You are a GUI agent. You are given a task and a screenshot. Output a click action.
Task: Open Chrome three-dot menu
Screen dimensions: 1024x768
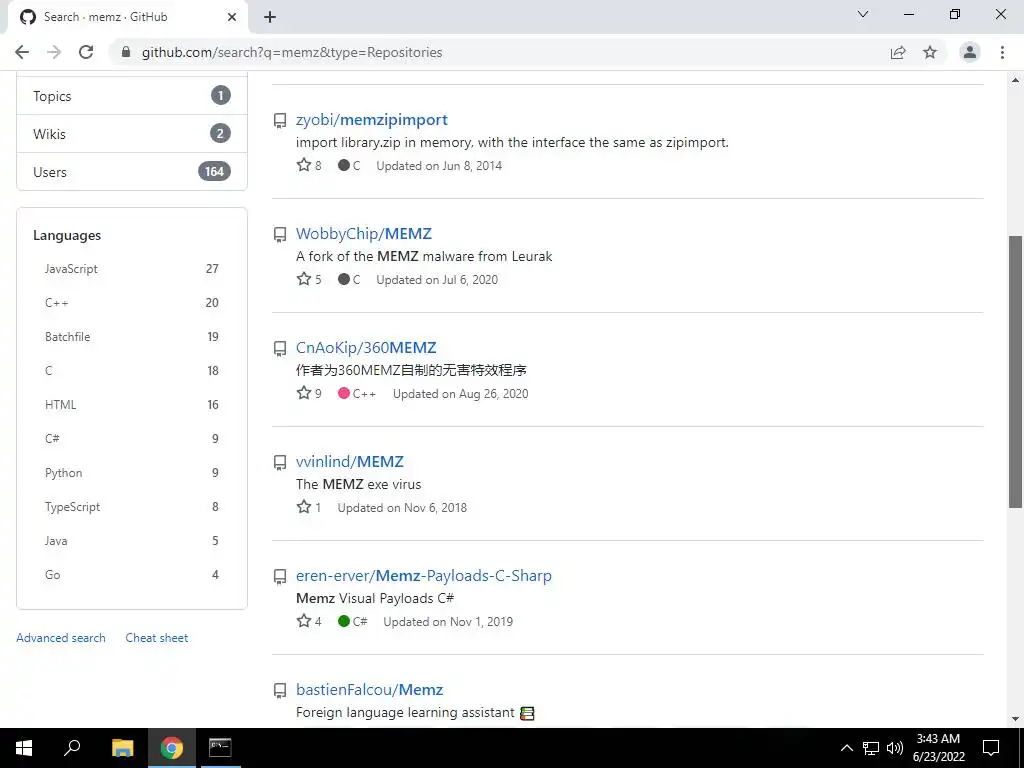(x=1002, y=52)
